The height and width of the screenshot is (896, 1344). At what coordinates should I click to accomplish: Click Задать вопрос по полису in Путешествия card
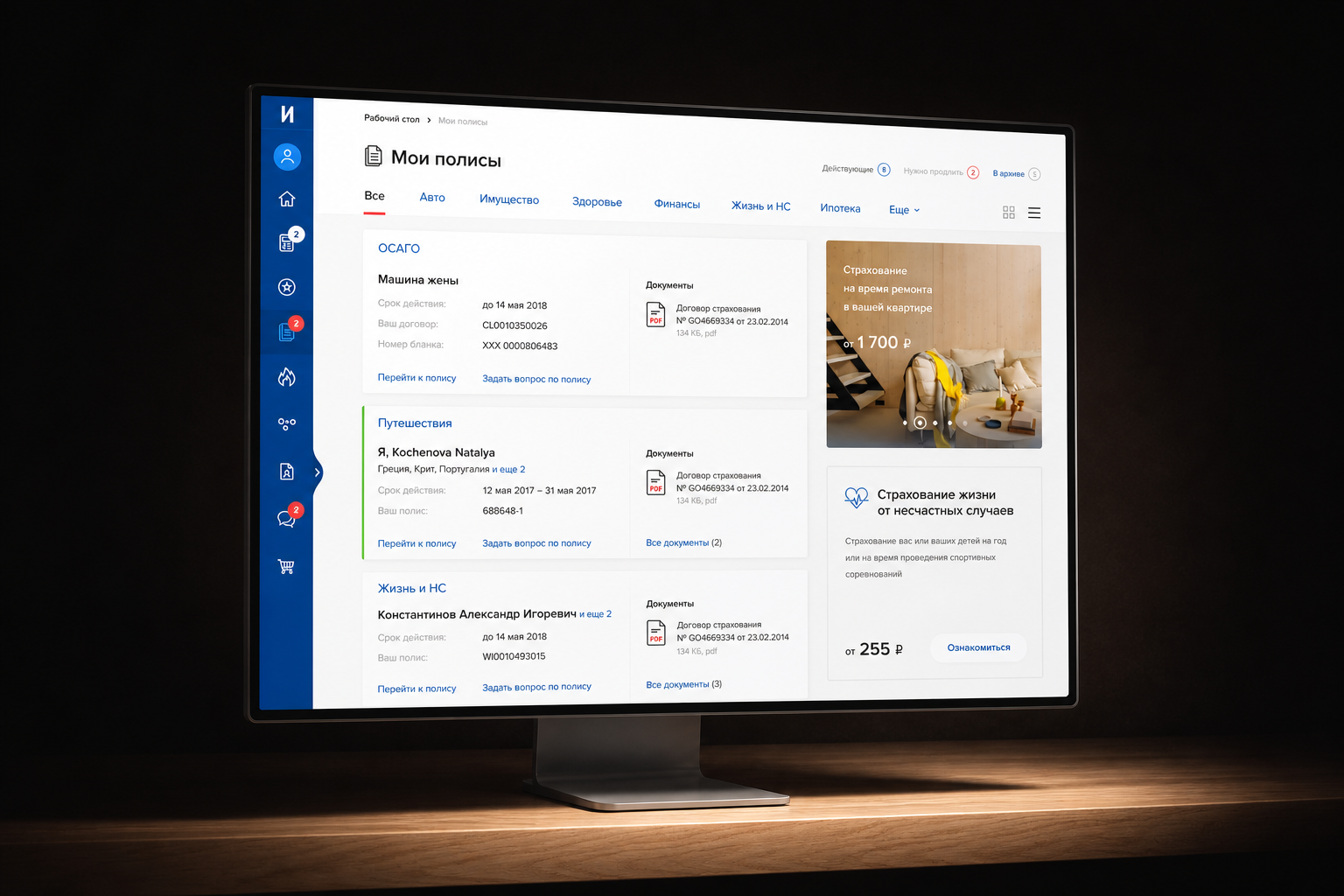536,543
